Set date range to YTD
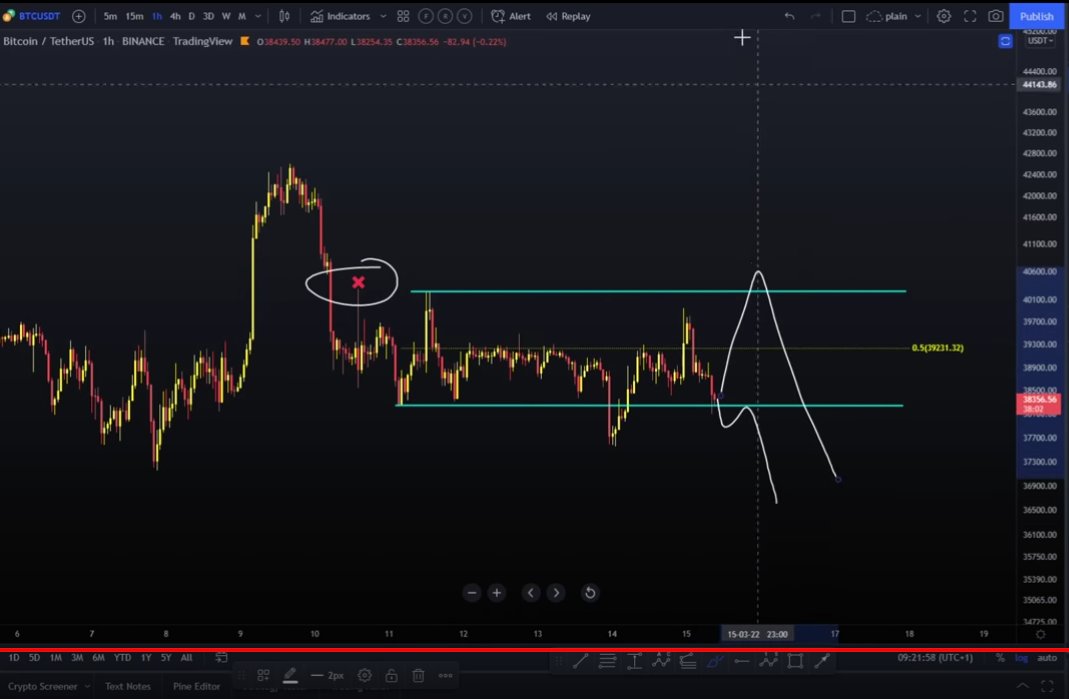1069x699 pixels. point(122,657)
